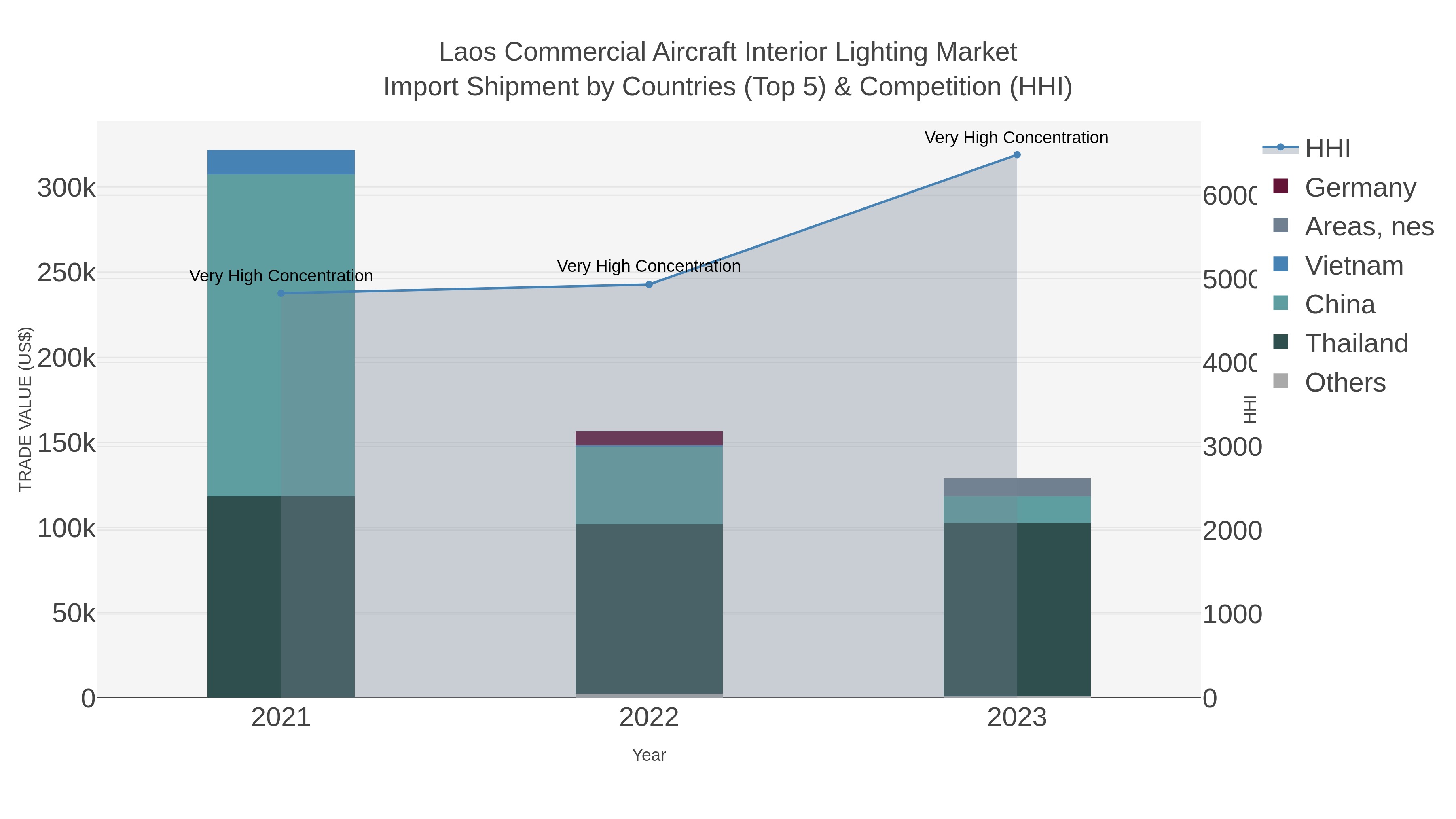Click the Areas, nes segment of 2023 bar
Screen dimensions: 1456x819
click(1017, 487)
